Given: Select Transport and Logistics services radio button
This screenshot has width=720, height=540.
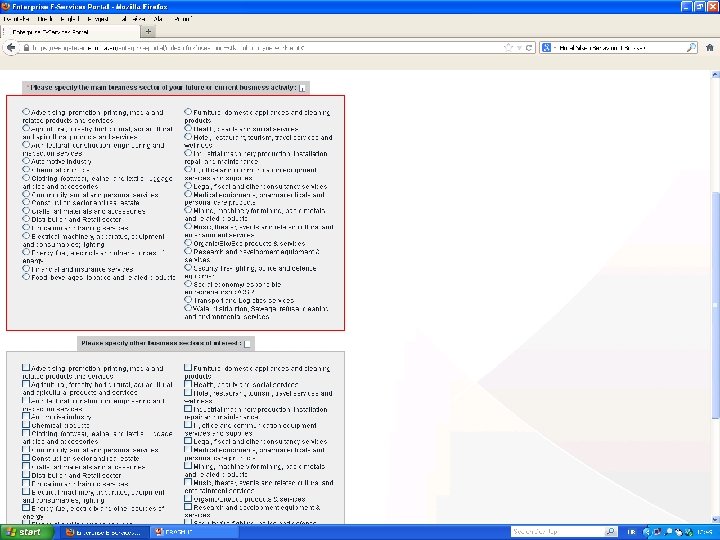Looking at the screenshot, I should click(x=188, y=300).
